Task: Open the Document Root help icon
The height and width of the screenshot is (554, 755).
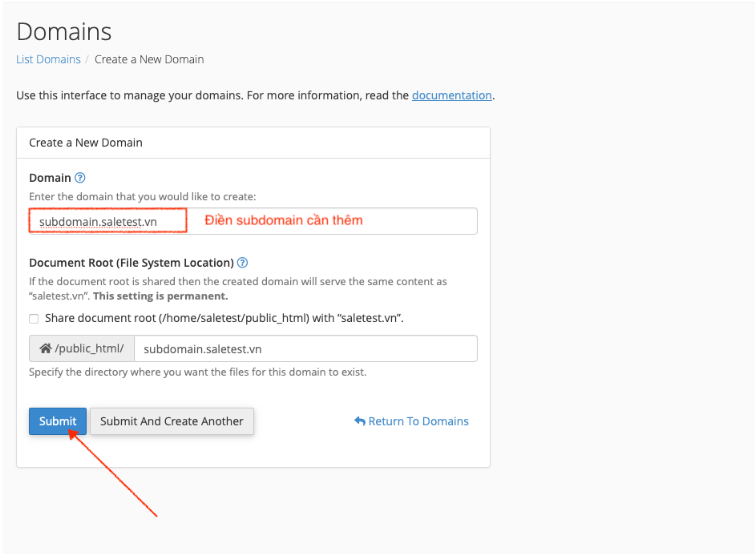Action: tap(243, 263)
